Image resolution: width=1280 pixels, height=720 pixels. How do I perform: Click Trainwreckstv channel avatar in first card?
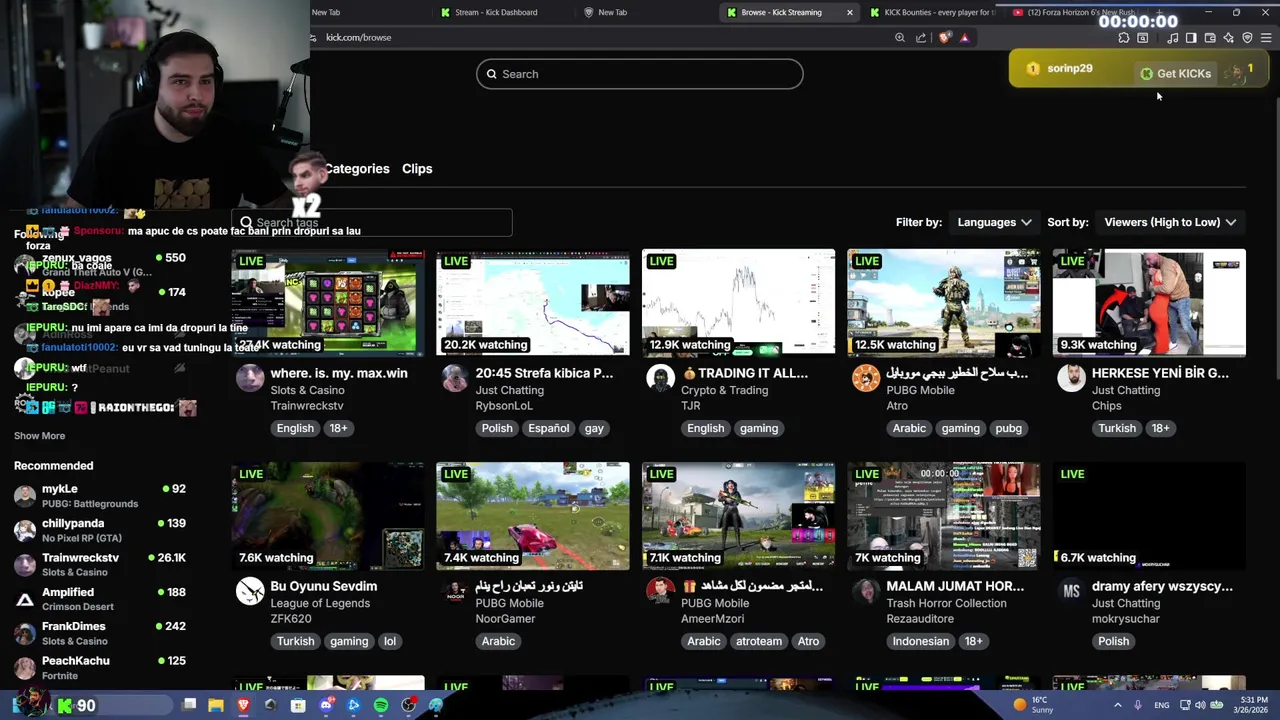click(x=250, y=379)
